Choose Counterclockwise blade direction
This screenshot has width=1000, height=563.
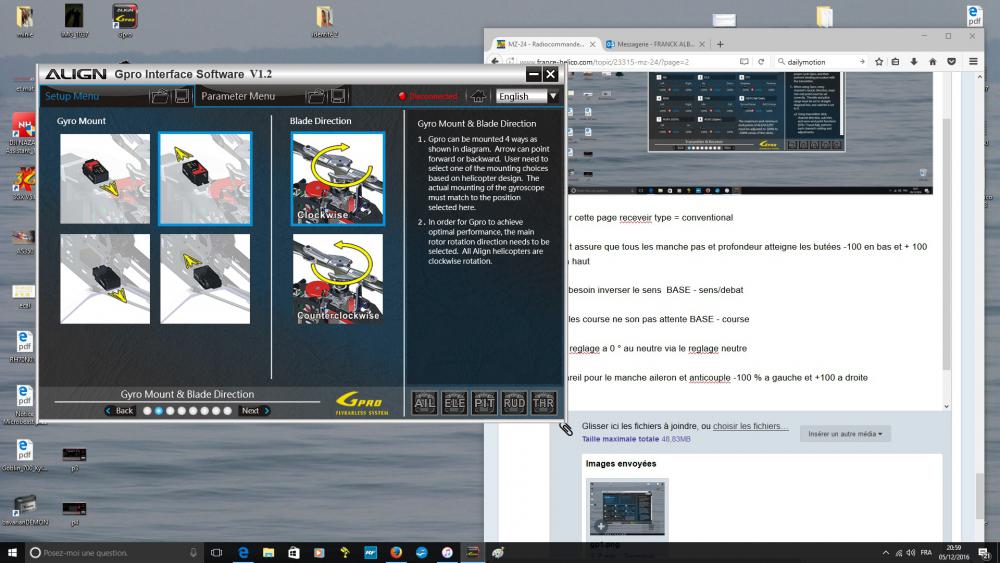338,278
